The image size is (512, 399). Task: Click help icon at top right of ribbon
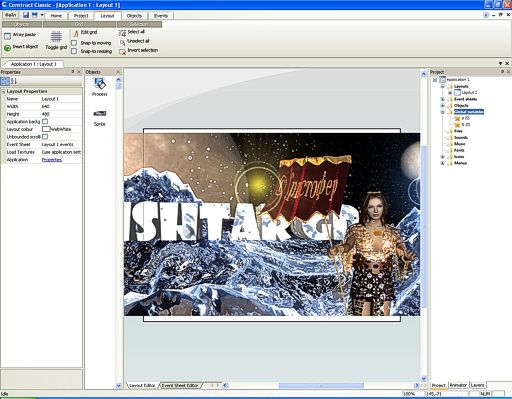point(486,15)
